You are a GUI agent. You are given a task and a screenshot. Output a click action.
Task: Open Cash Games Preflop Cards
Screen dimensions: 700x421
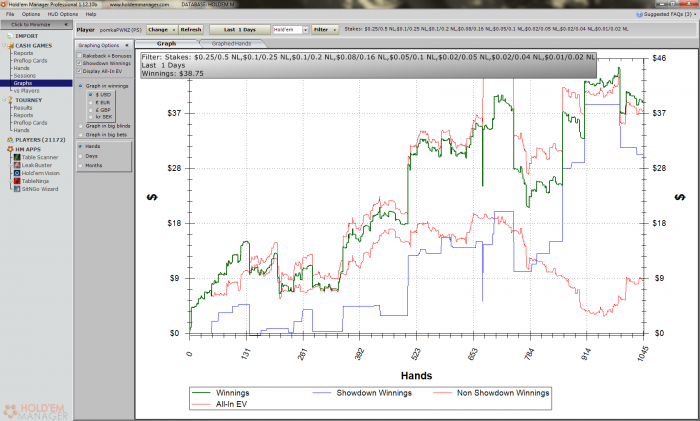click(x=30, y=61)
